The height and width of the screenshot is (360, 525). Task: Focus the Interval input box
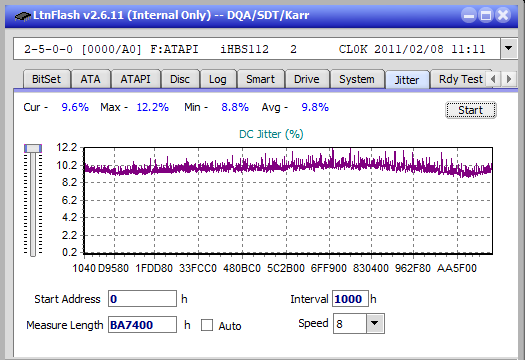[350, 299]
